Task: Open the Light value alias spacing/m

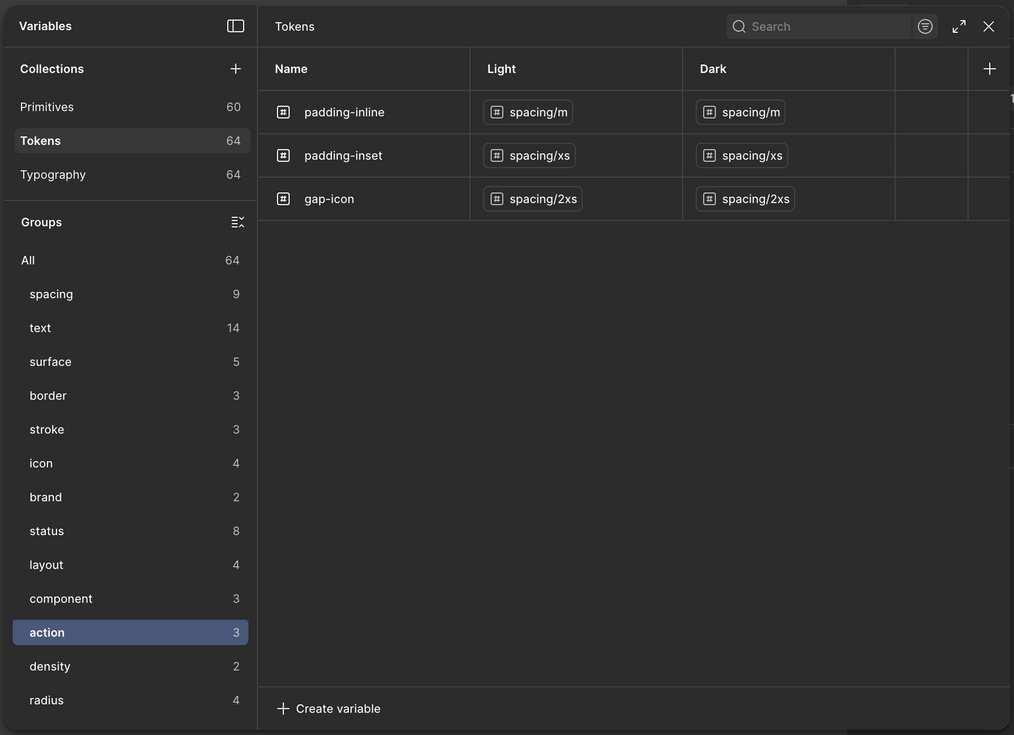Action: (528, 112)
